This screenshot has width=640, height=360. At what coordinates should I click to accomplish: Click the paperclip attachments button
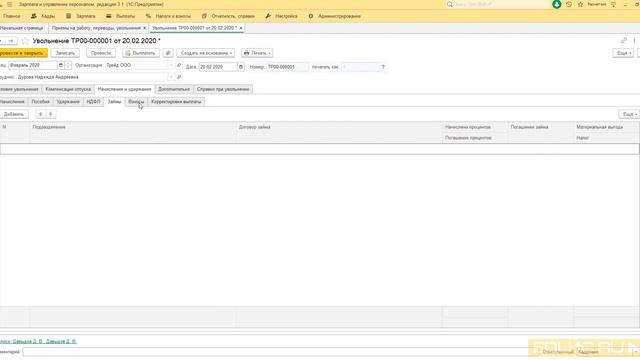coord(168,53)
